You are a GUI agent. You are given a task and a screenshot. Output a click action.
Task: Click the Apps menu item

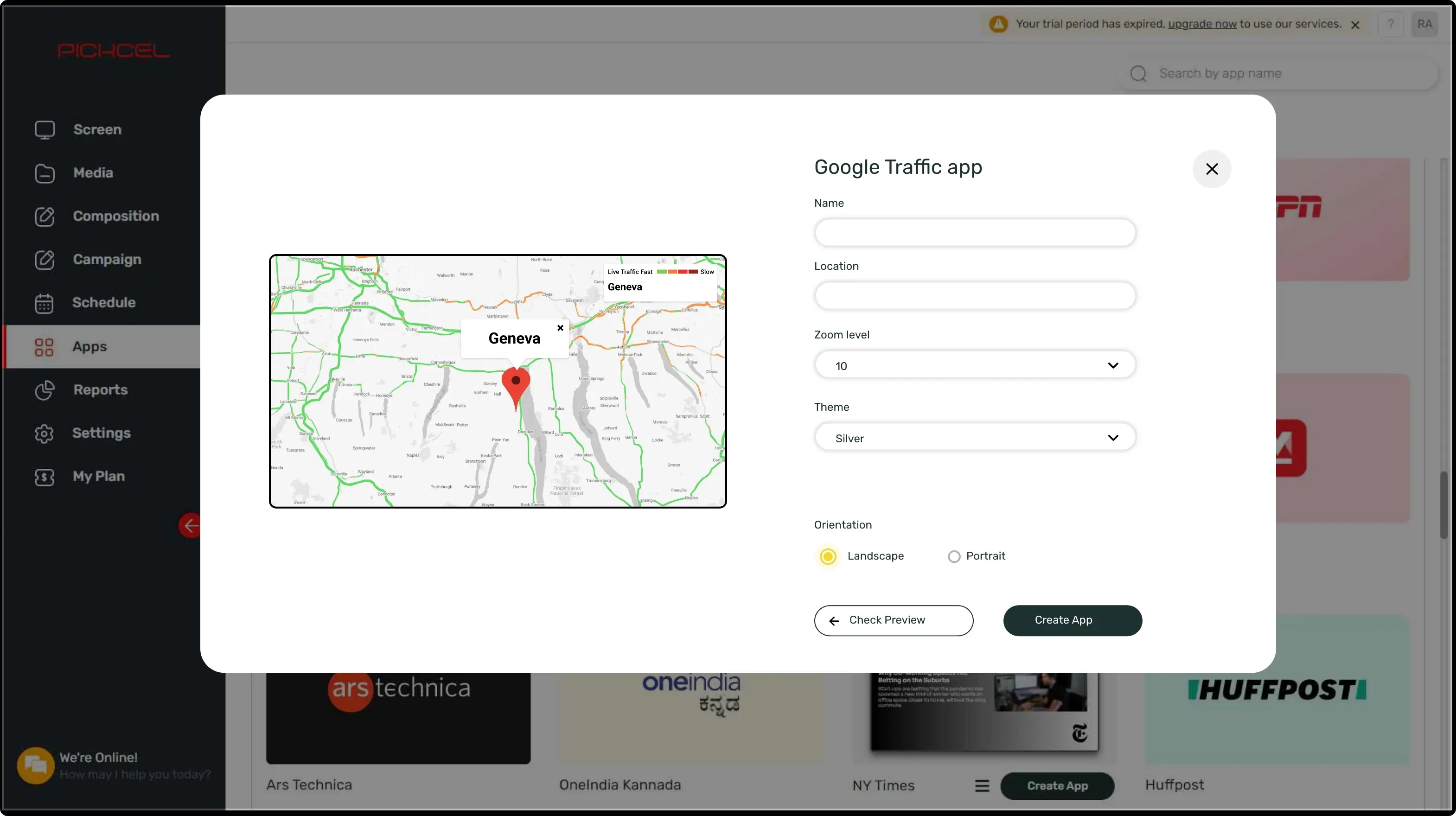(89, 346)
